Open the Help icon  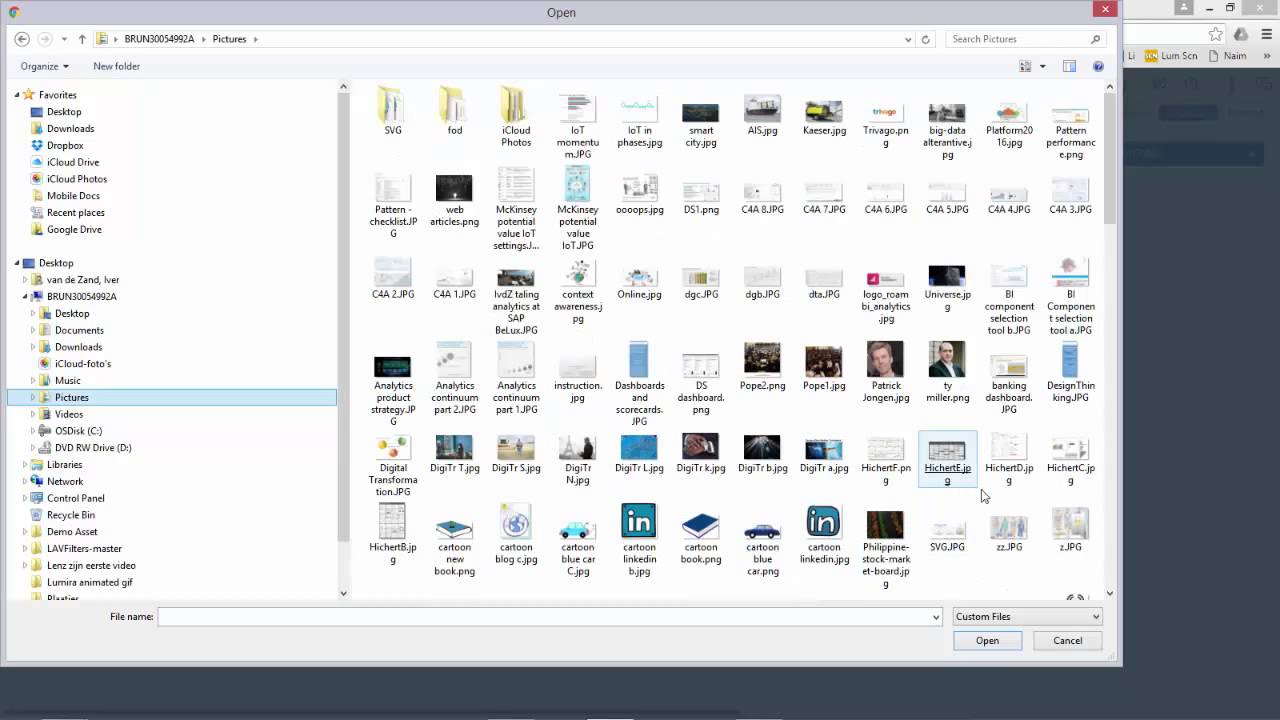click(x=1098, y=66)
